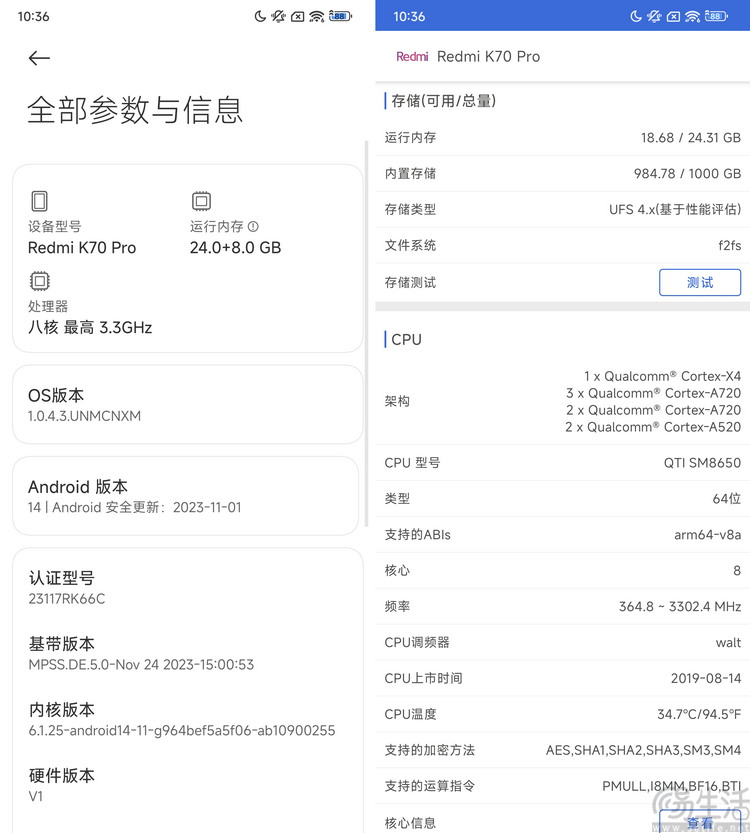Tap the 文件系统 row showing f2fs
This screenshot has height=833, width=750.
tap(562, 245)
